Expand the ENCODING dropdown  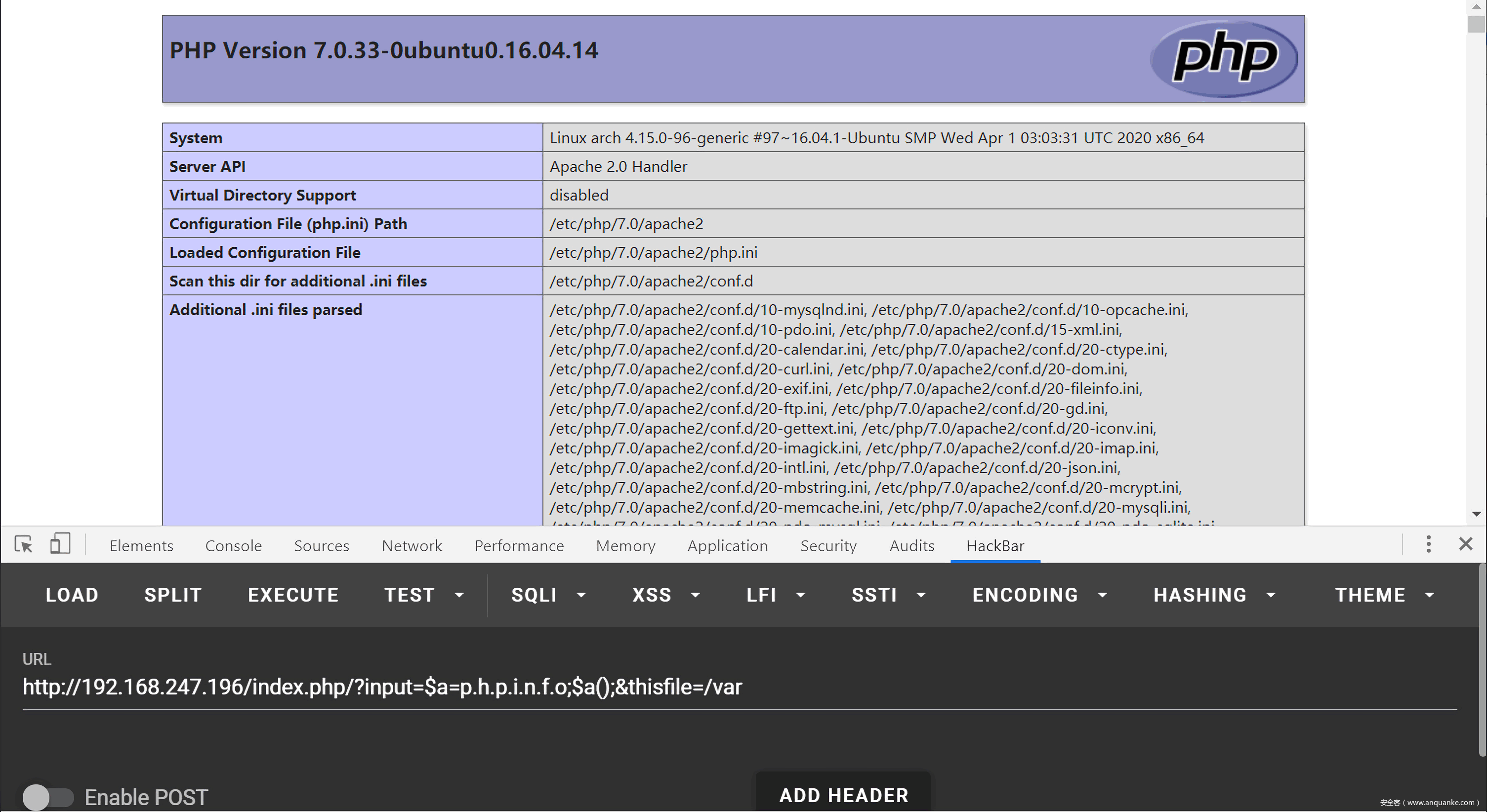[1039, 595]
